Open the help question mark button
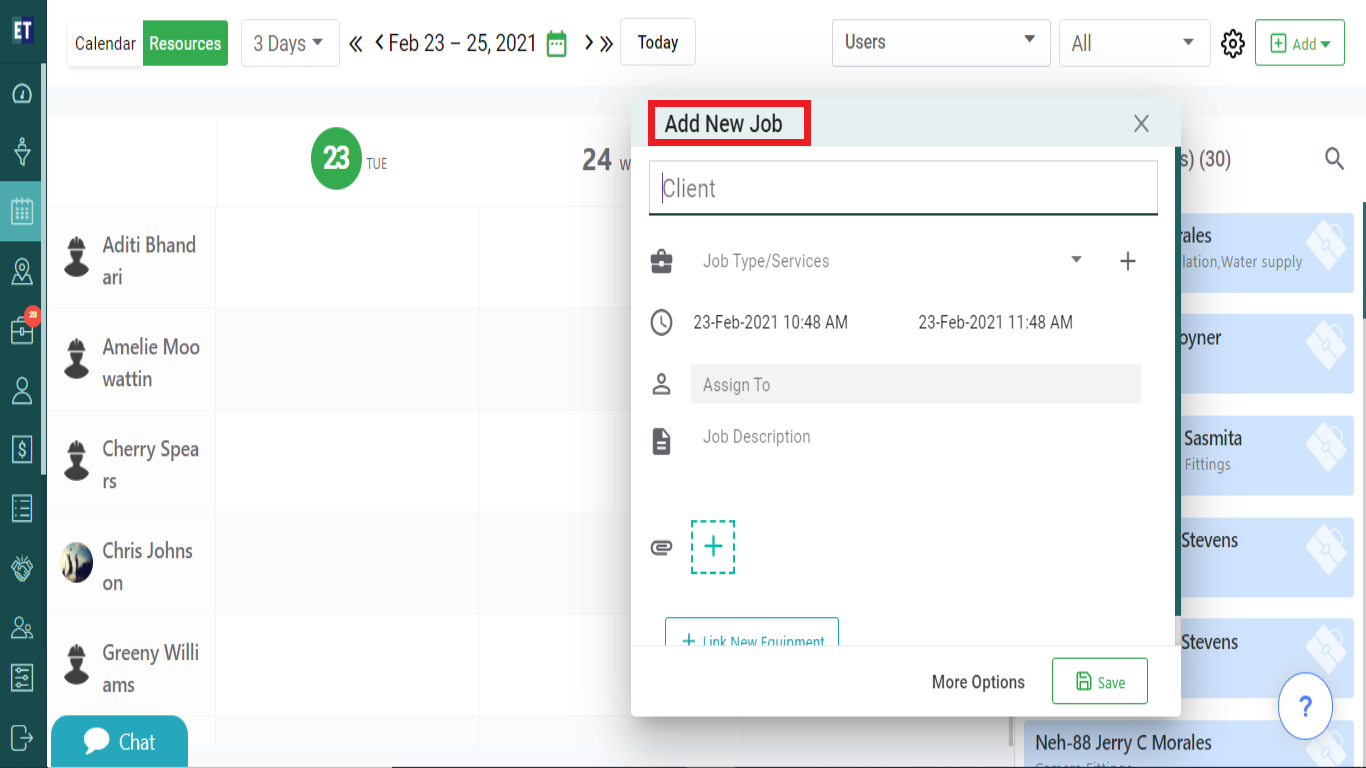Viewport: 1366px width, 768px height. (1305, 706)
